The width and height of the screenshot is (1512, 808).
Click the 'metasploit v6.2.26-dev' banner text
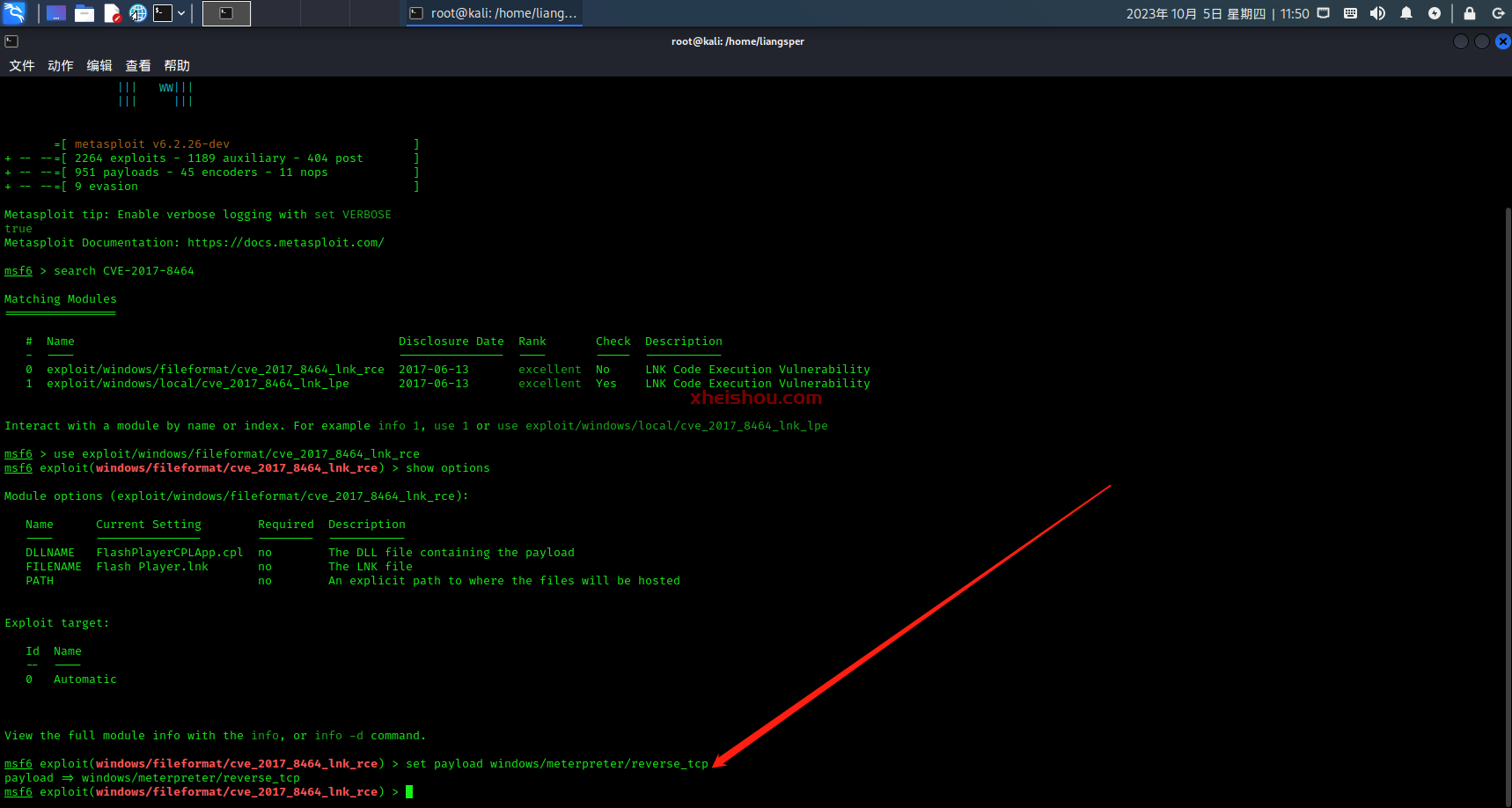pyautogui.click(x=152, y=144)
